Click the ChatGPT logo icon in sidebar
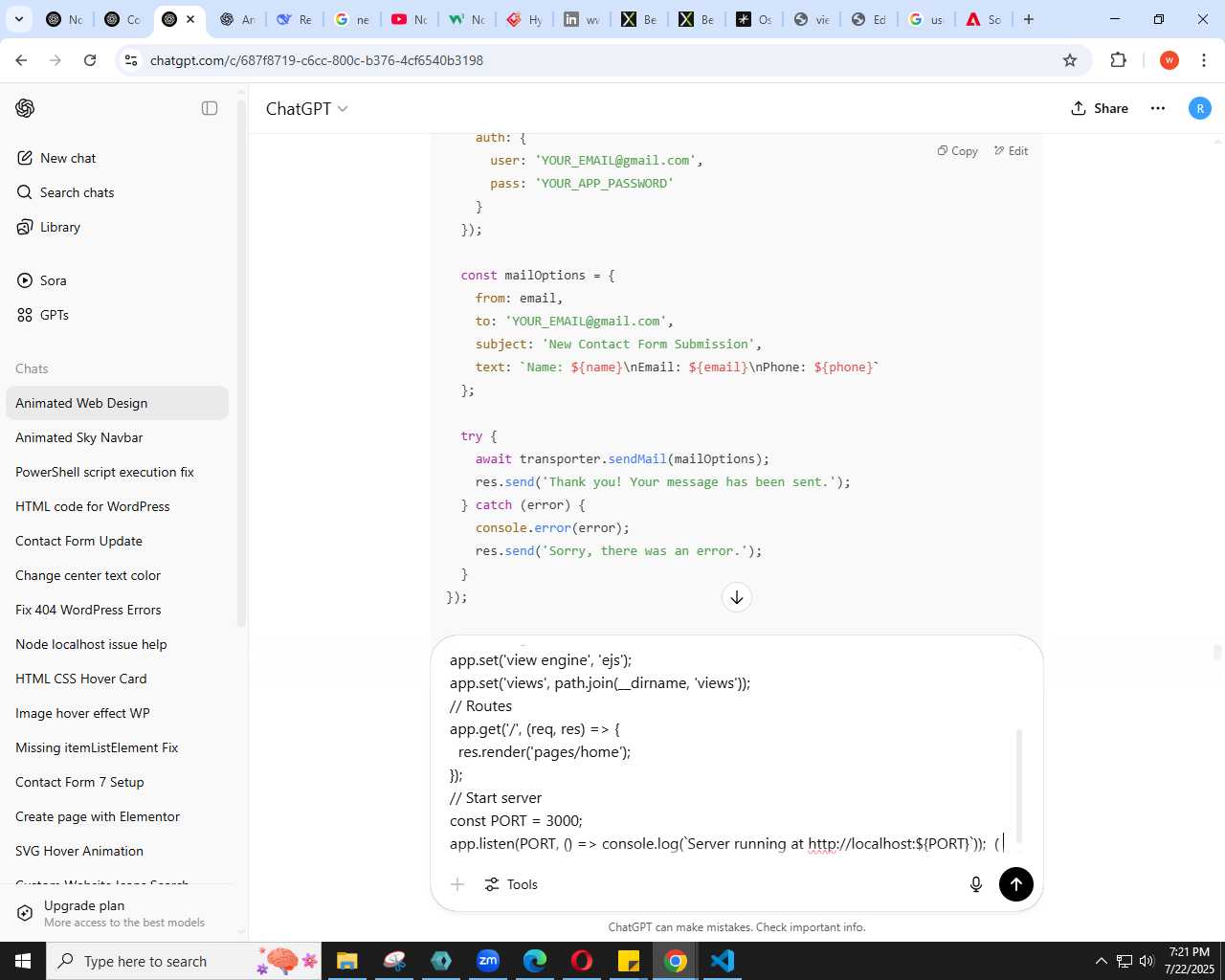The width and height of the screenshot is (1225, 980). click(25, 108)
